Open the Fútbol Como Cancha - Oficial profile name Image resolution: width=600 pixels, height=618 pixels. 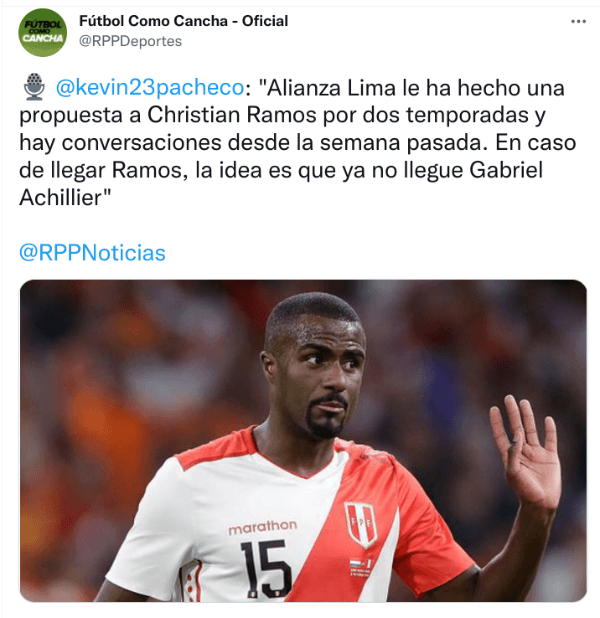[183, 21]
